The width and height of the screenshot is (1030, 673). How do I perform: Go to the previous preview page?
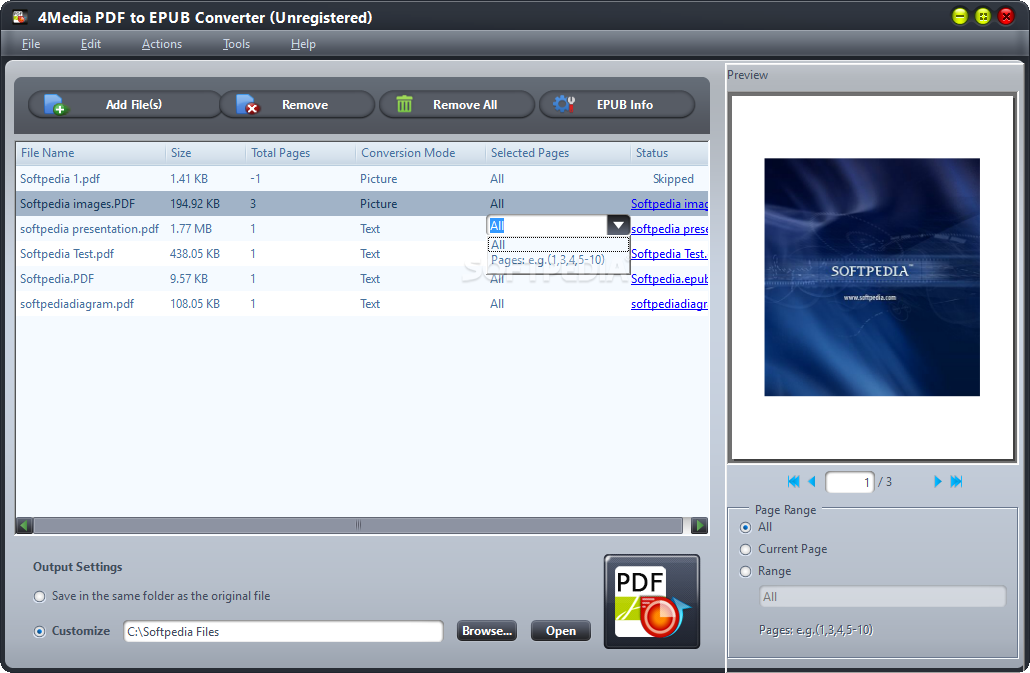click(x=812, y=482)
